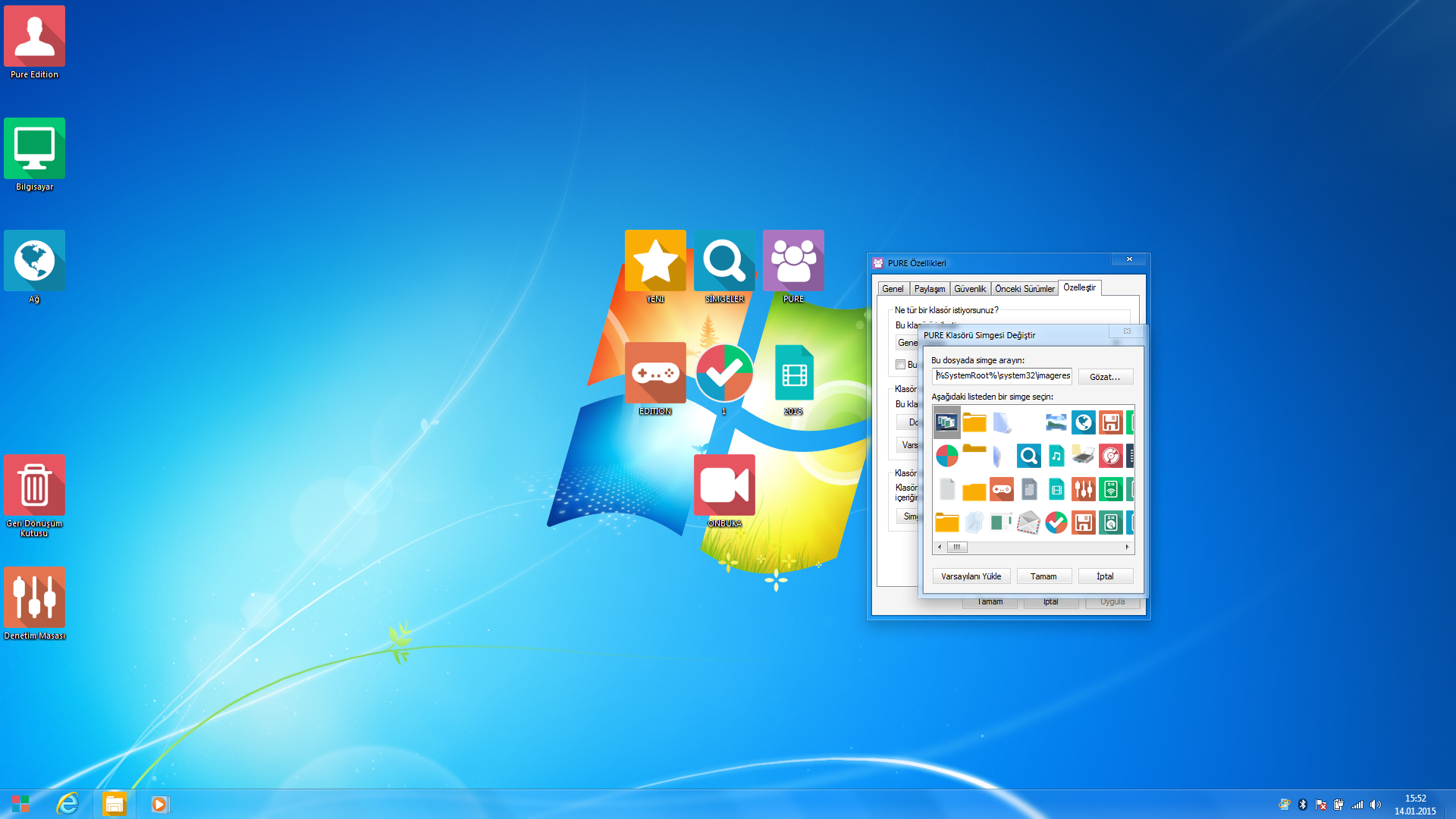Open File Explorer from taskbar

(x=115, y=804)
